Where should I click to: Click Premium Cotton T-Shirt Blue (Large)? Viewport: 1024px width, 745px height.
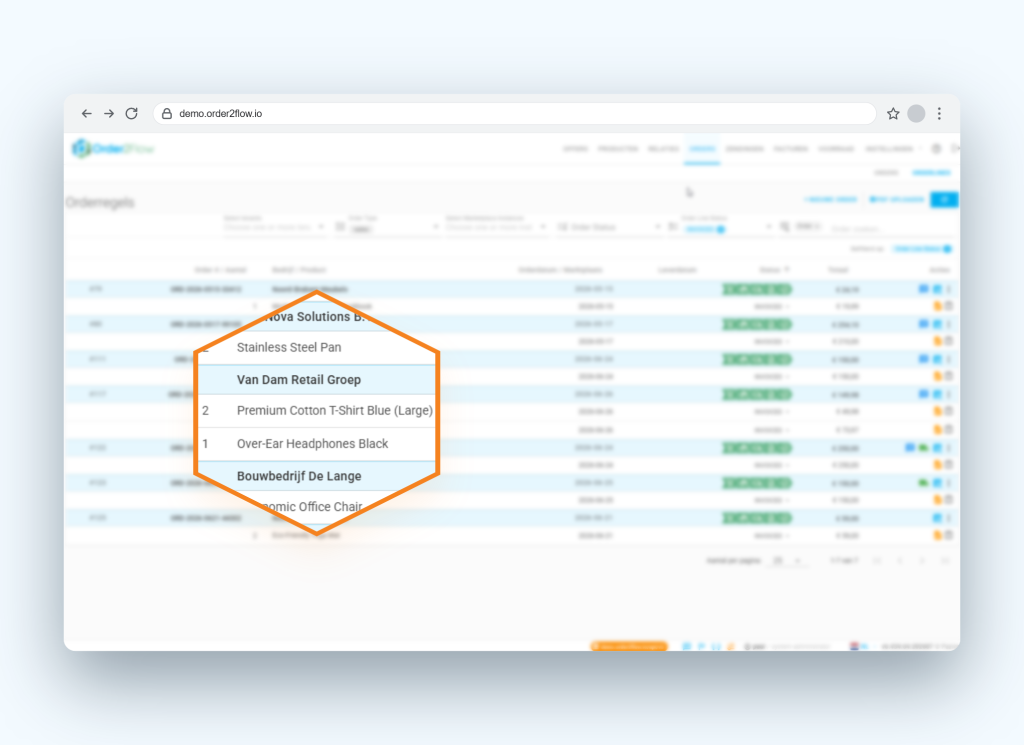(x=334, y=411)
